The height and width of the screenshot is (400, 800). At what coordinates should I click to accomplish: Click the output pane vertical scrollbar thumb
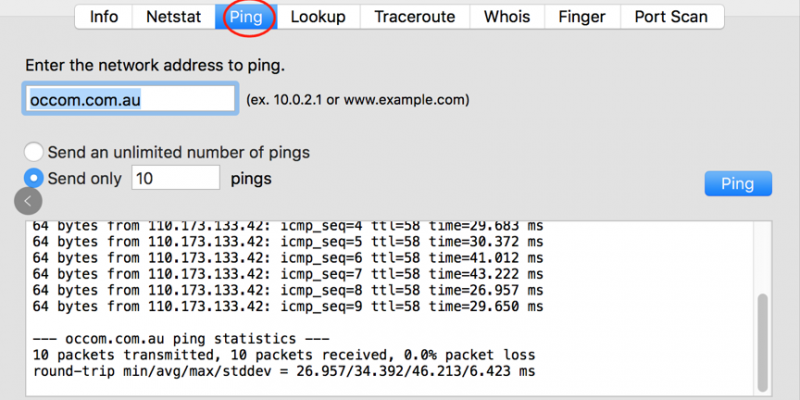click(x=762, y=342)
